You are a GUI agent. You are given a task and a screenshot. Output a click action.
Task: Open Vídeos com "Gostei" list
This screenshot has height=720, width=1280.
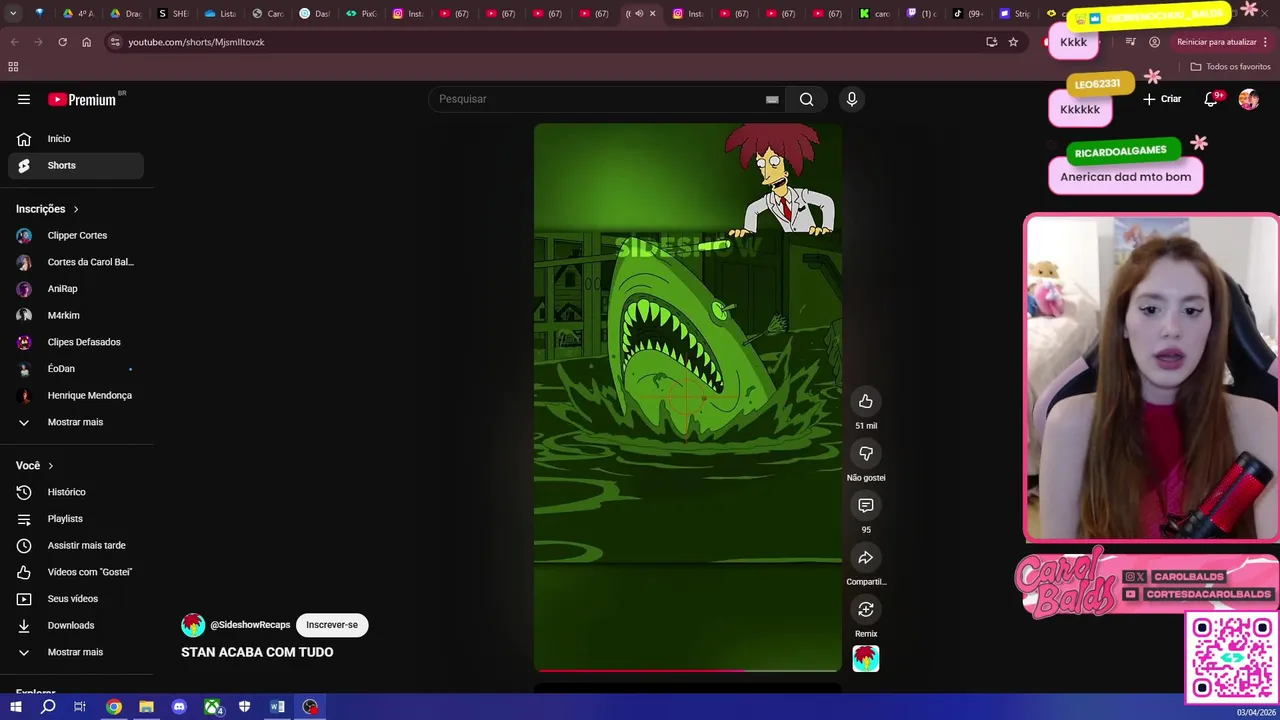[x=76, y=572]
